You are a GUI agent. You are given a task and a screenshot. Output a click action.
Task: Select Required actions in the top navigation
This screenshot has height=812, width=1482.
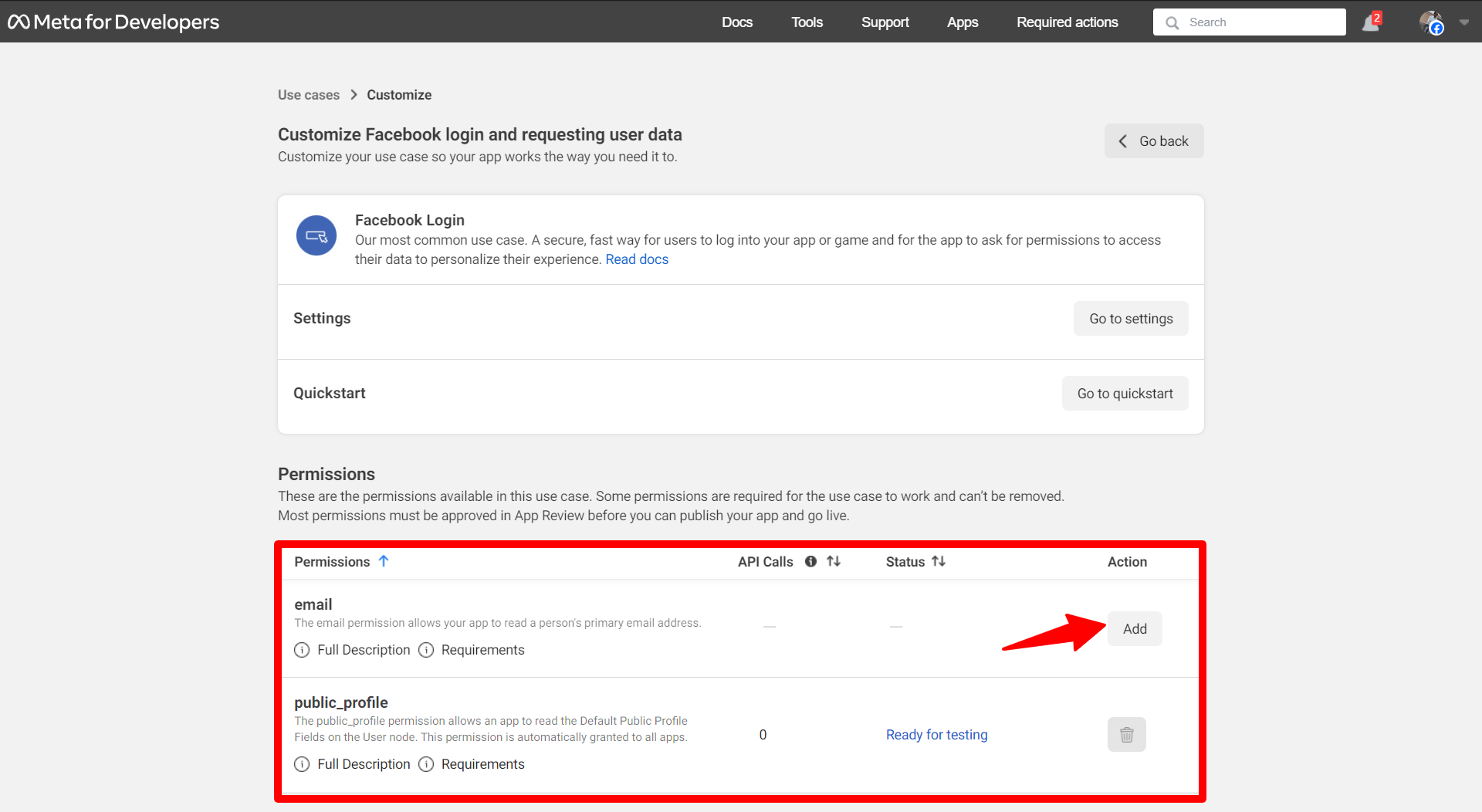[x=1067, y=22]
